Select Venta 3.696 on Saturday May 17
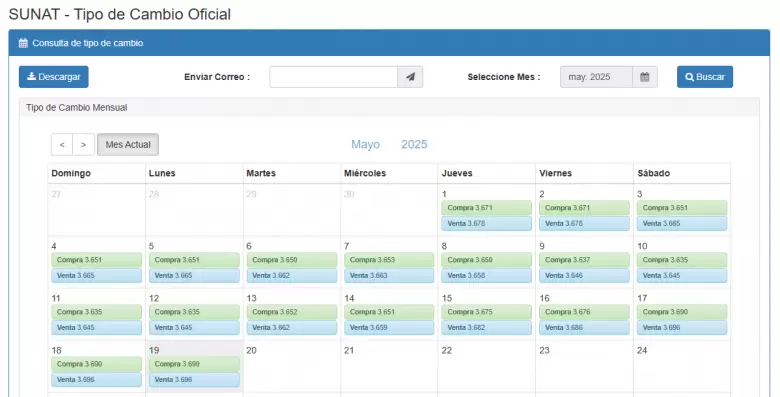780x397 pixels. tap(682, 328)
